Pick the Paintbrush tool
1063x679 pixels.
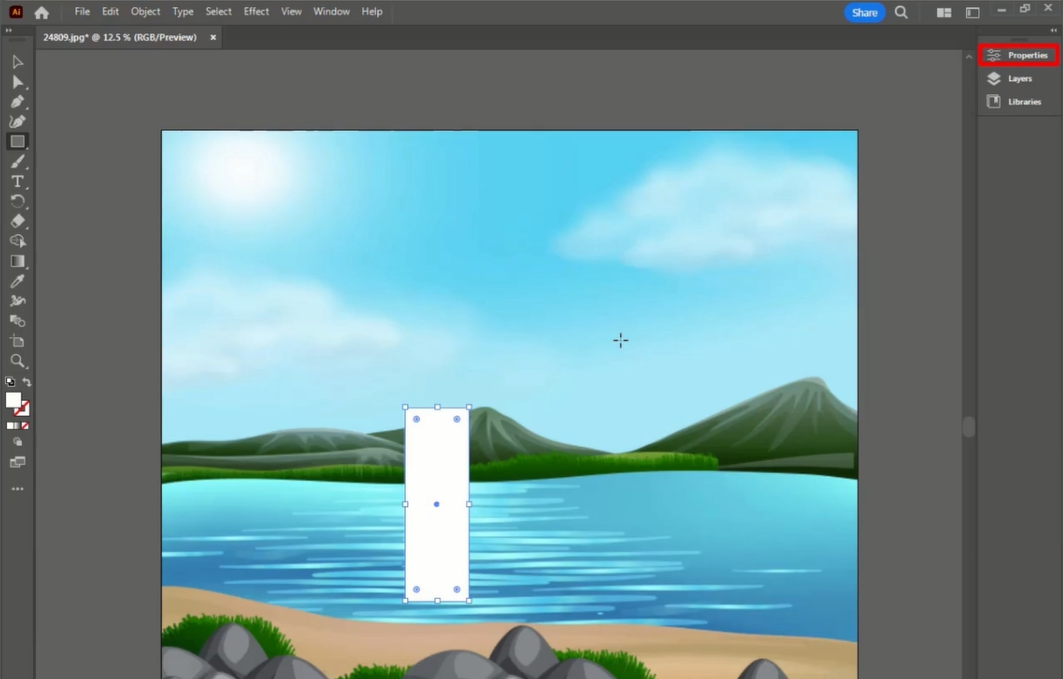pyautogui.click(x=17, y=162)
